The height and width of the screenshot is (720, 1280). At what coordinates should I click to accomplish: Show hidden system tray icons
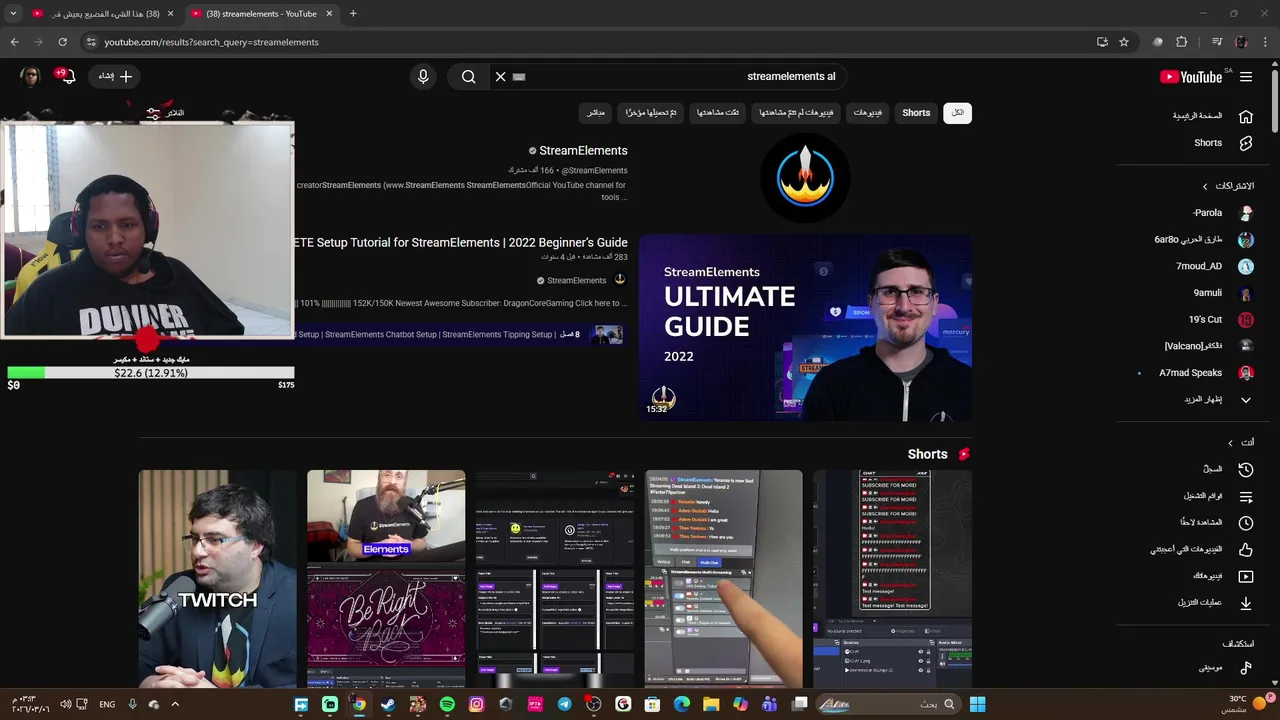[x=175, y=704]
